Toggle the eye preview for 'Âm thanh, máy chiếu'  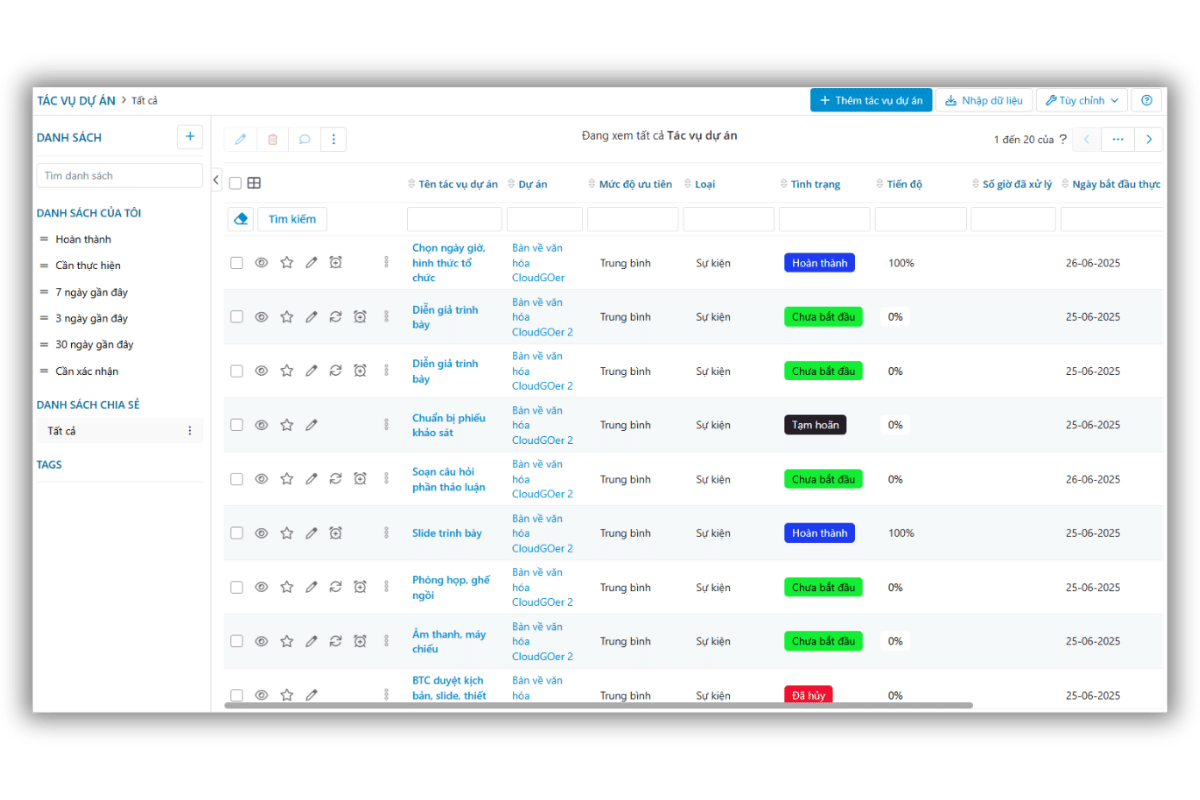(261, 641)
